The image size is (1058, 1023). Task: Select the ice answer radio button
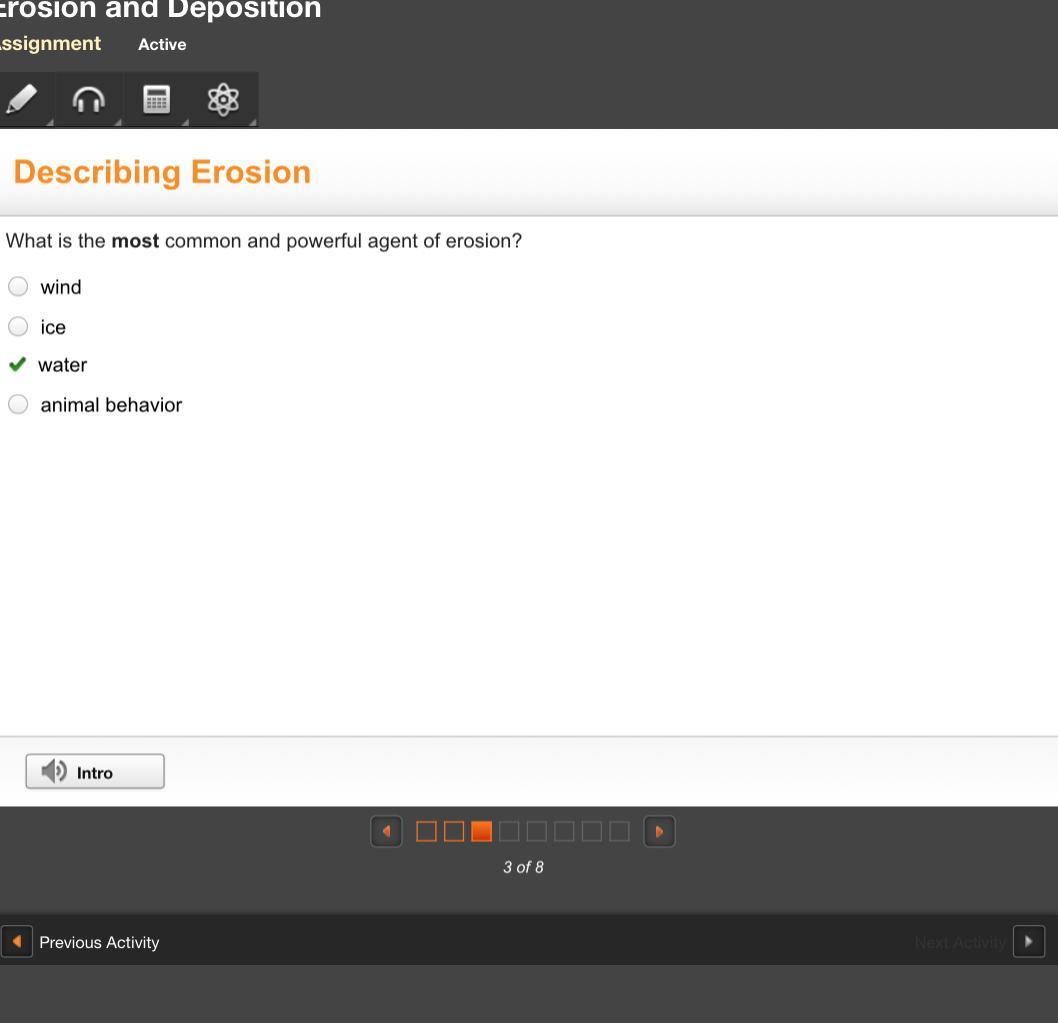(x=18, y=326)
